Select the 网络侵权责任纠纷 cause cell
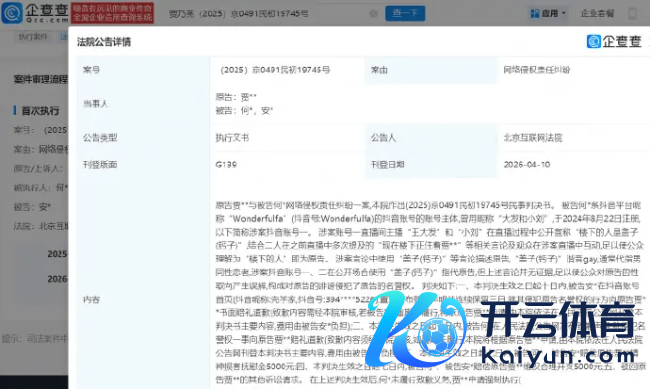The image size is (650, 389). [537, 70]
